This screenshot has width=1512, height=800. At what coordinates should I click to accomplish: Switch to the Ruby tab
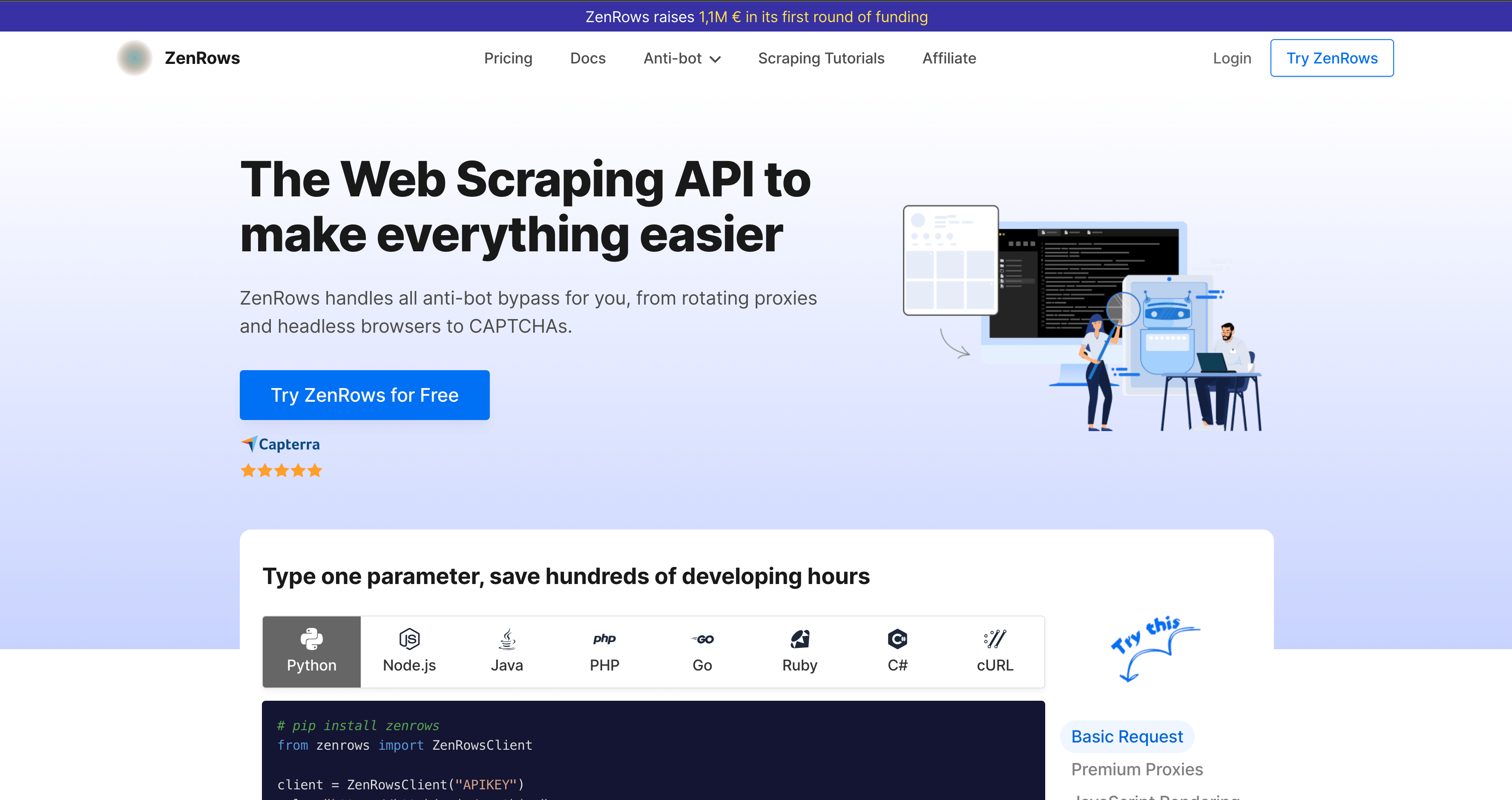click(799, 651)
